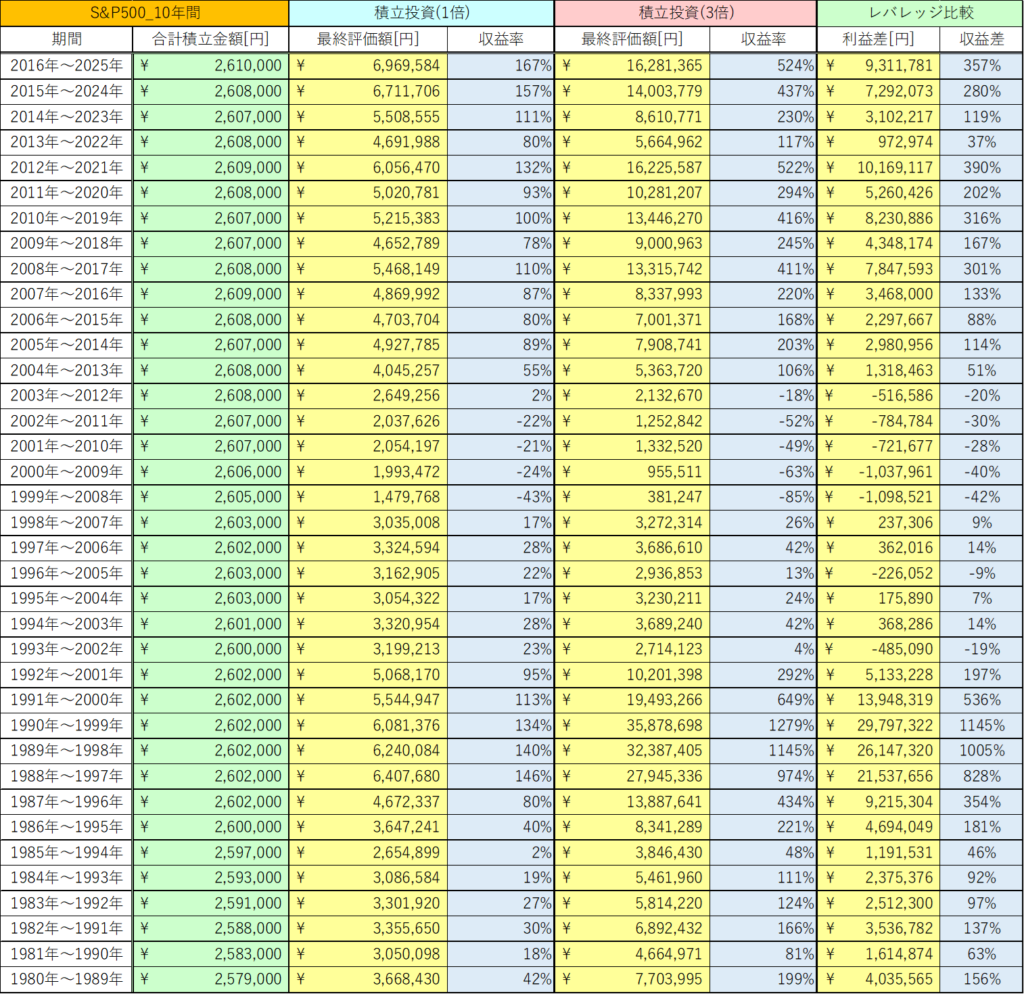Click the S&P500_10年間 header cell
Viewport: 1024px width, 994px height.
tap(144, 13)
